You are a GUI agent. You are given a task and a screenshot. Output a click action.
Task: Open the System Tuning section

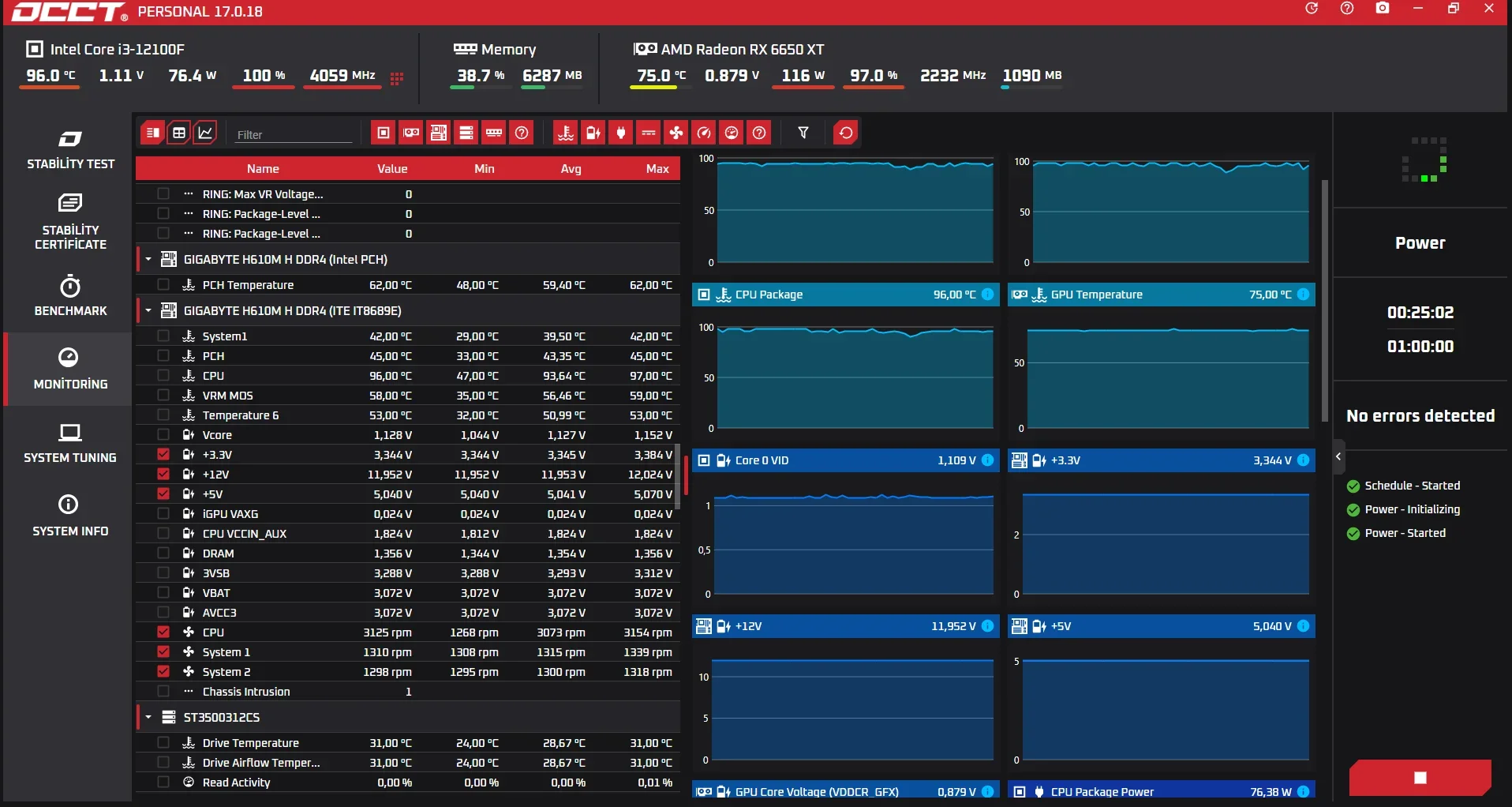click(70, 443)
